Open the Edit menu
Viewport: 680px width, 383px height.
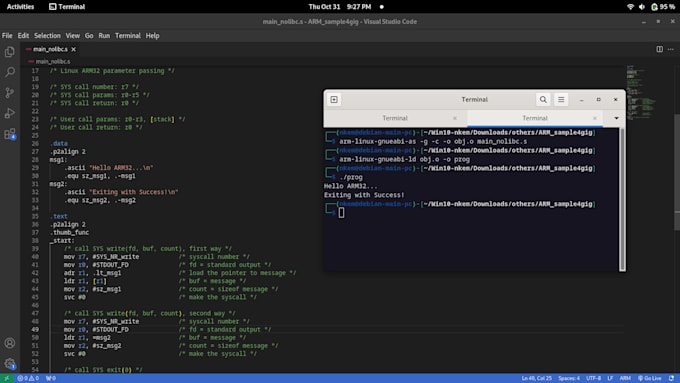click(x=23, y=36)
